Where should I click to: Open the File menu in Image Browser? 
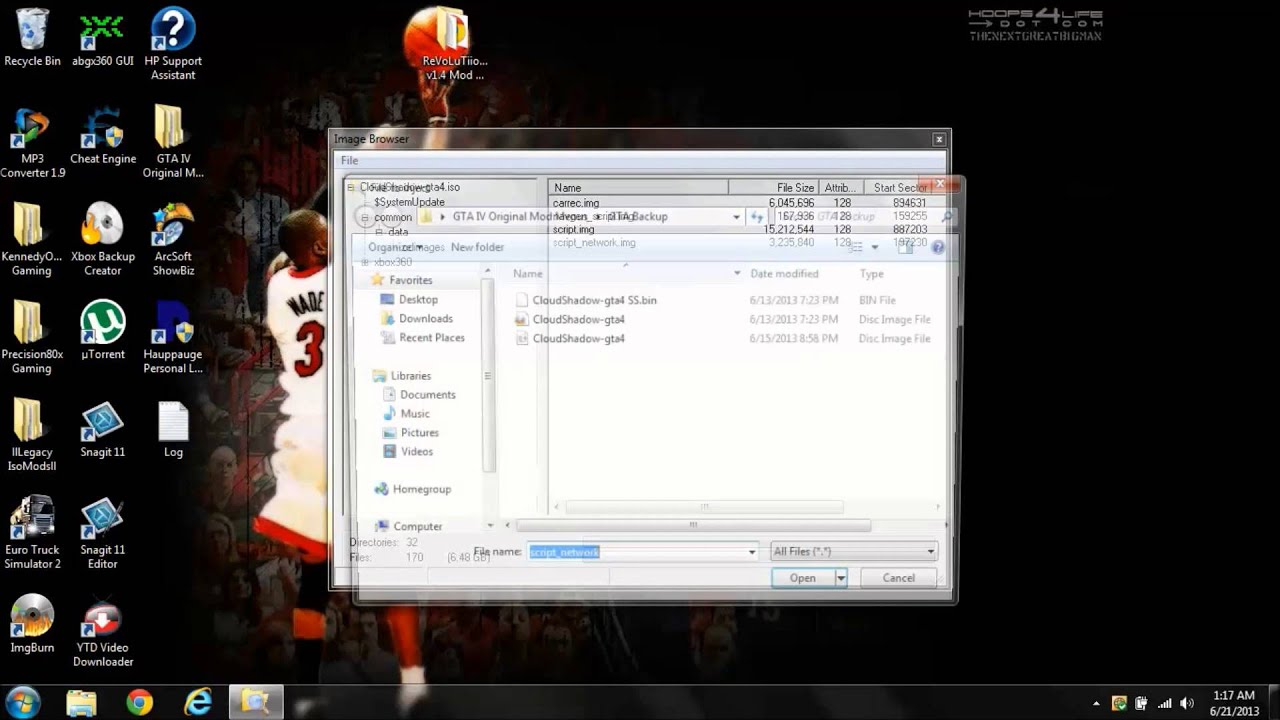point(349,160)
